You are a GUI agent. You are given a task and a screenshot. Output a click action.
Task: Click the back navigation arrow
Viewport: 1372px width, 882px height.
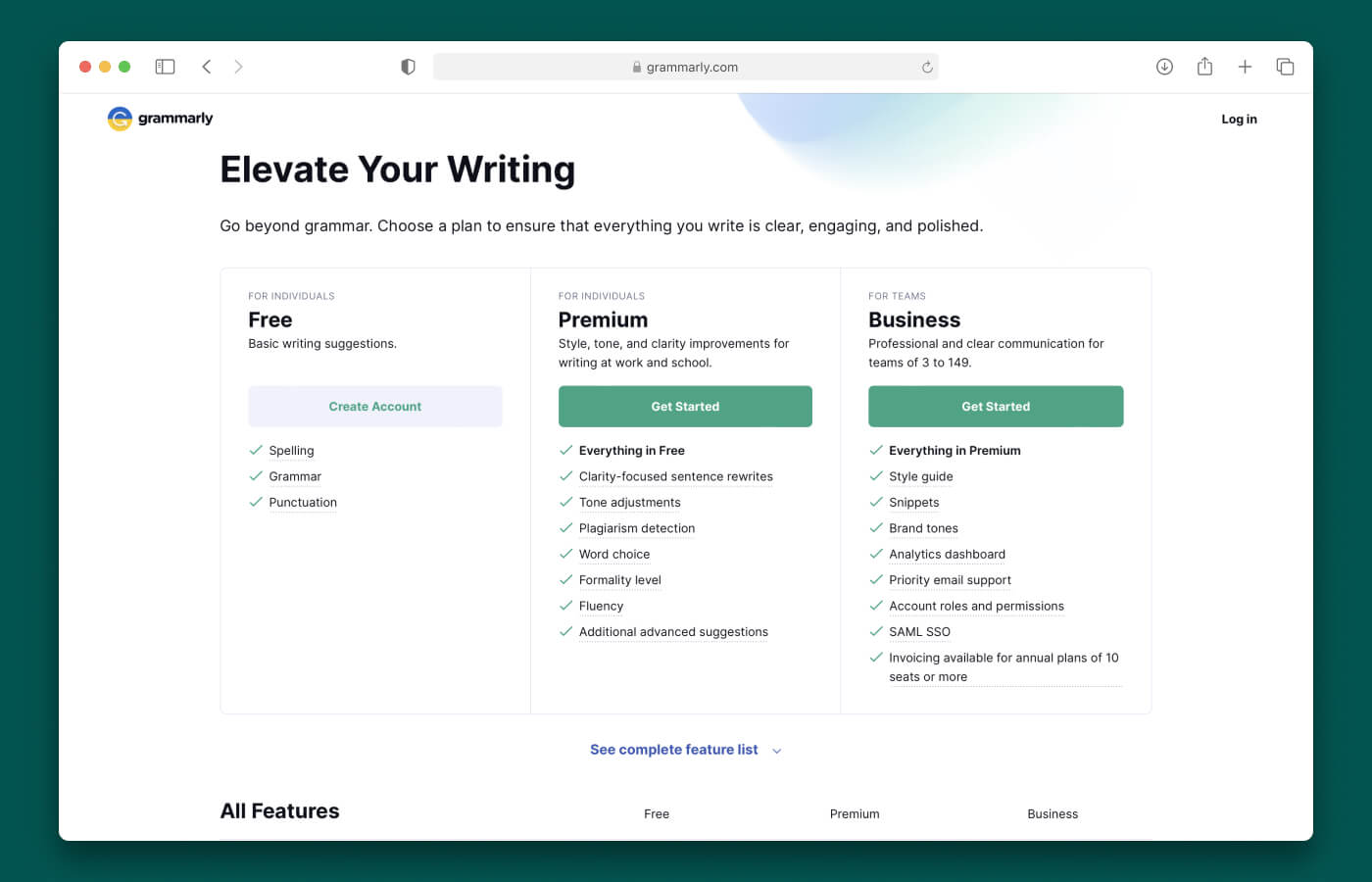[207, 67]
